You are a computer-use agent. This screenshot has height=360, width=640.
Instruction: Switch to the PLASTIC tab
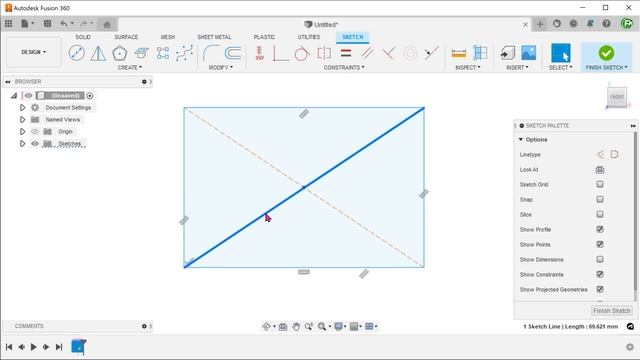pyautogui.click(x=264, y=37)
